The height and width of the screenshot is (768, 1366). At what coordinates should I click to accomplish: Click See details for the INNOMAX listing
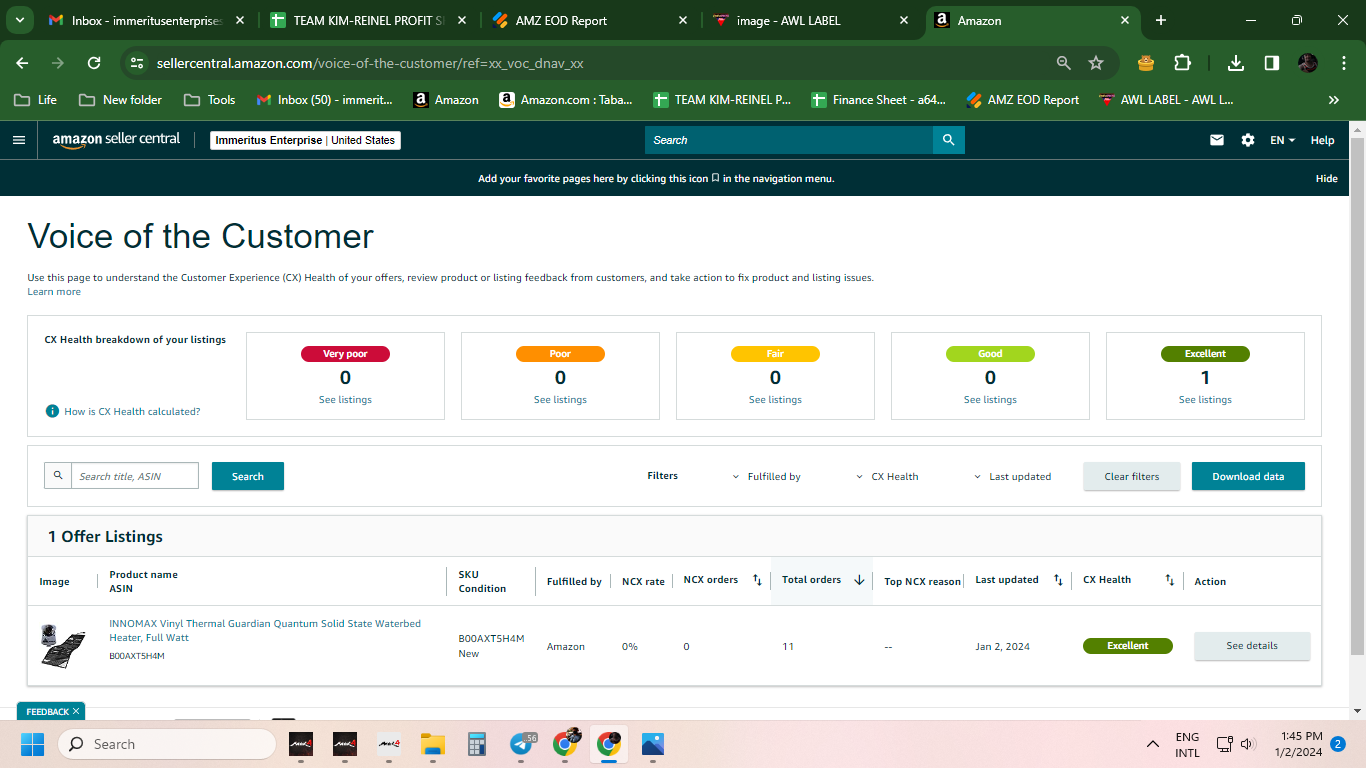[x=1252, y=646]
